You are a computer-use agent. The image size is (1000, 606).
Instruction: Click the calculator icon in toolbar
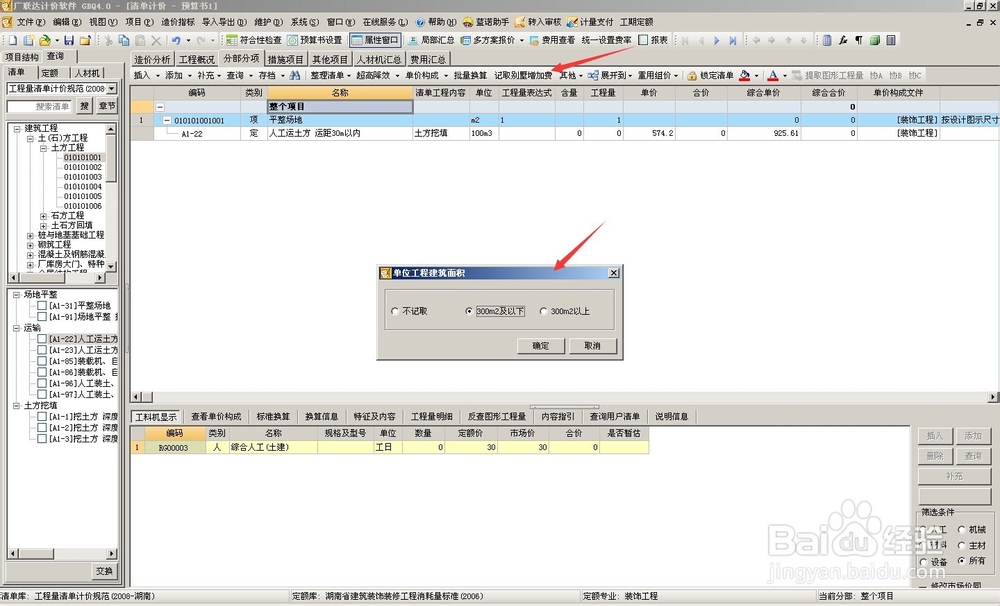(x=827, y=40)
